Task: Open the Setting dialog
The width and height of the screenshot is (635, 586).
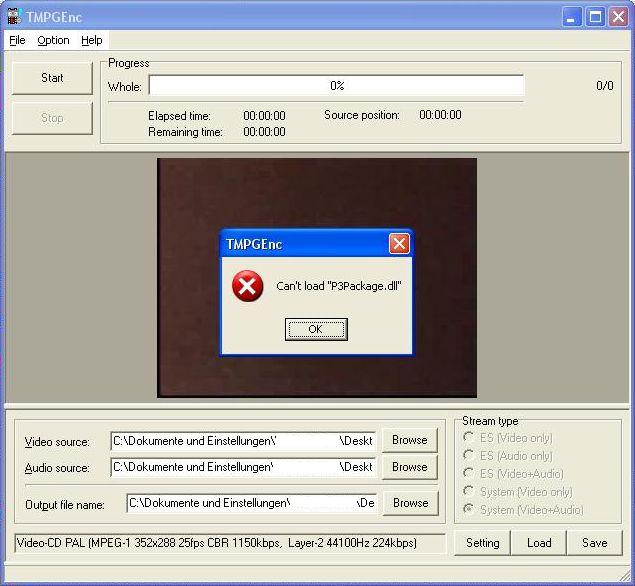Action: pos(482,543)
